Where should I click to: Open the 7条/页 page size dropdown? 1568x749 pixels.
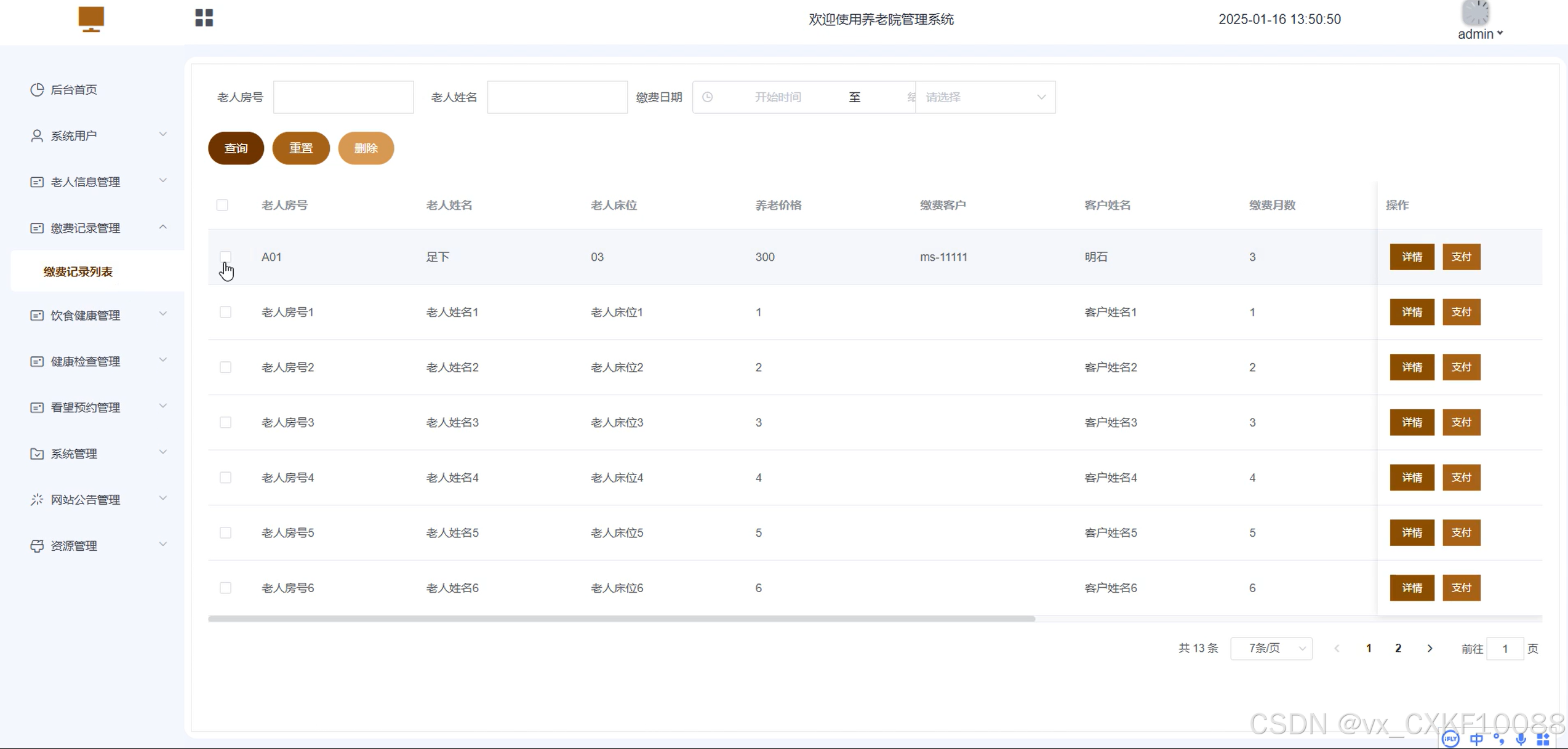(1271, 649)
